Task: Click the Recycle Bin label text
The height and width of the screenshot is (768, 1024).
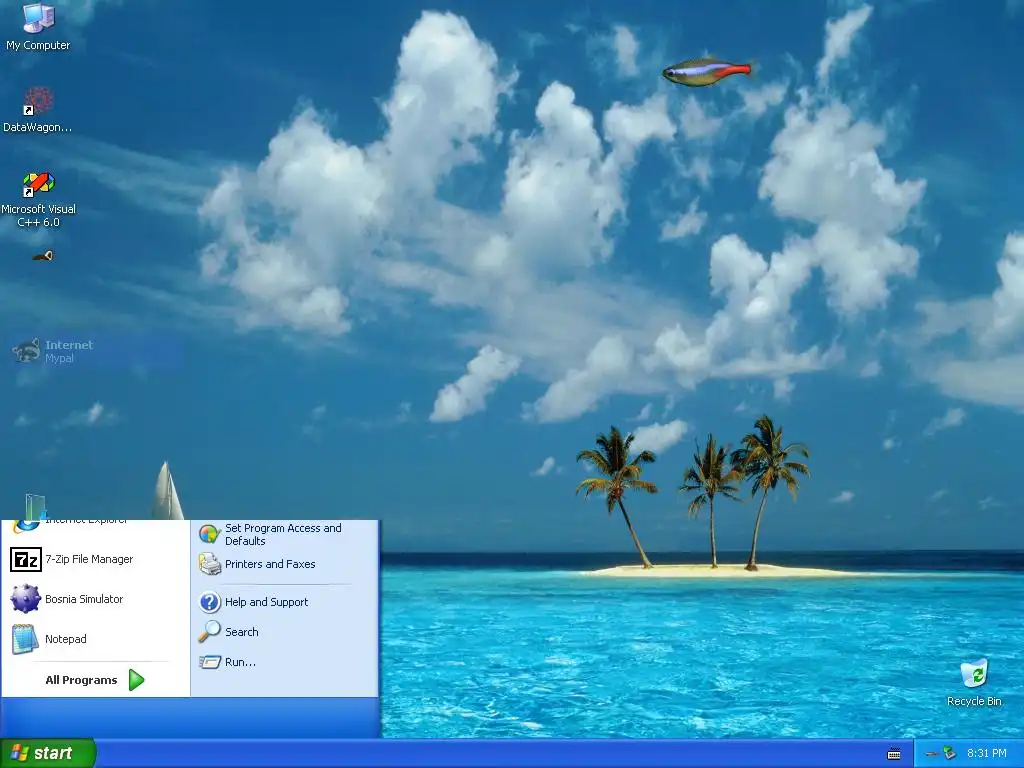Action: click(x=974, y=701)
